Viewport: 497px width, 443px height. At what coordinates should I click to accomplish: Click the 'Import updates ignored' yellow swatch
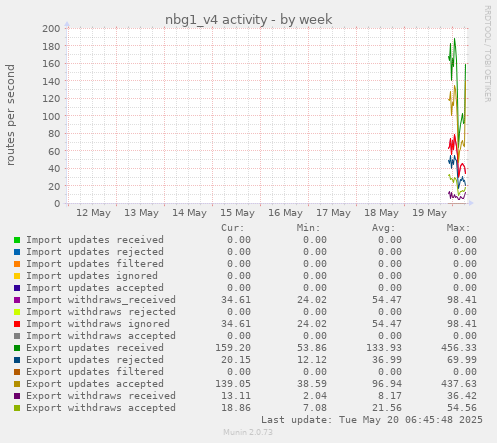[17, 276]
